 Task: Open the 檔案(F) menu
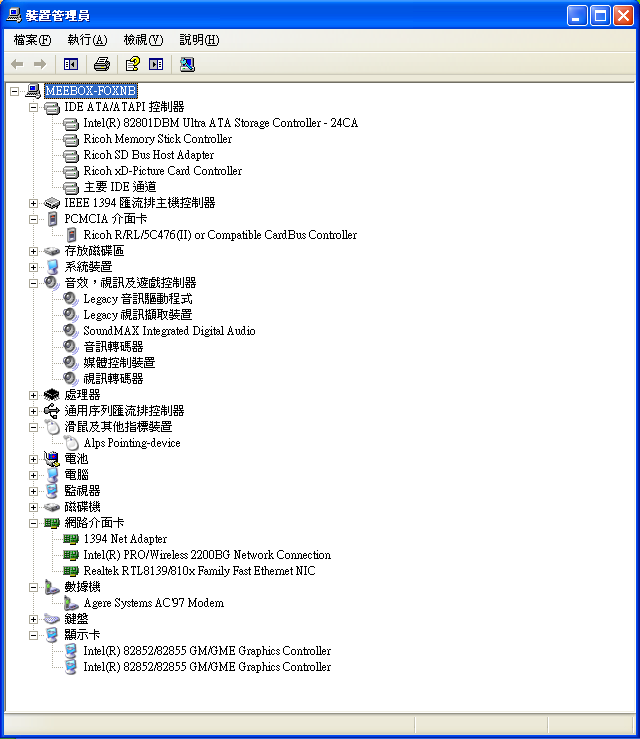point(32,40)
